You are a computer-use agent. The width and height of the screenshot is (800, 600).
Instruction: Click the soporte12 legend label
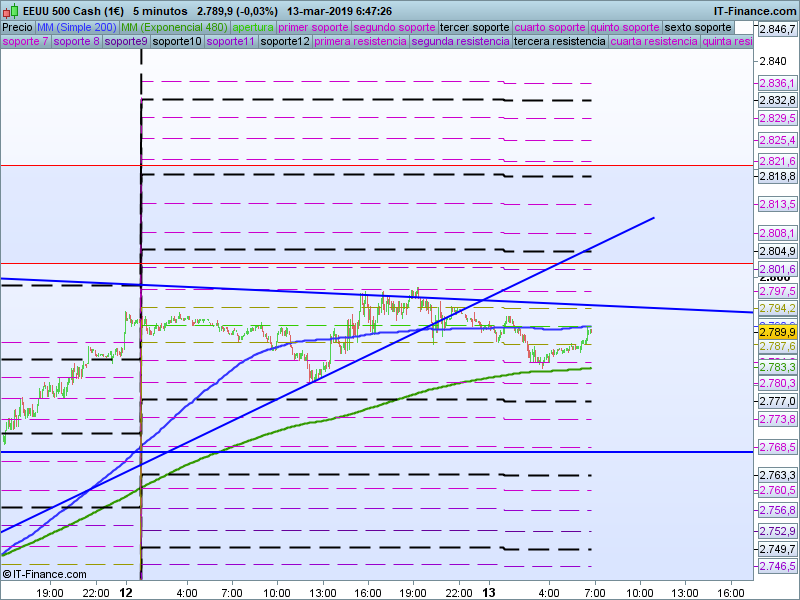click(285, 41)
